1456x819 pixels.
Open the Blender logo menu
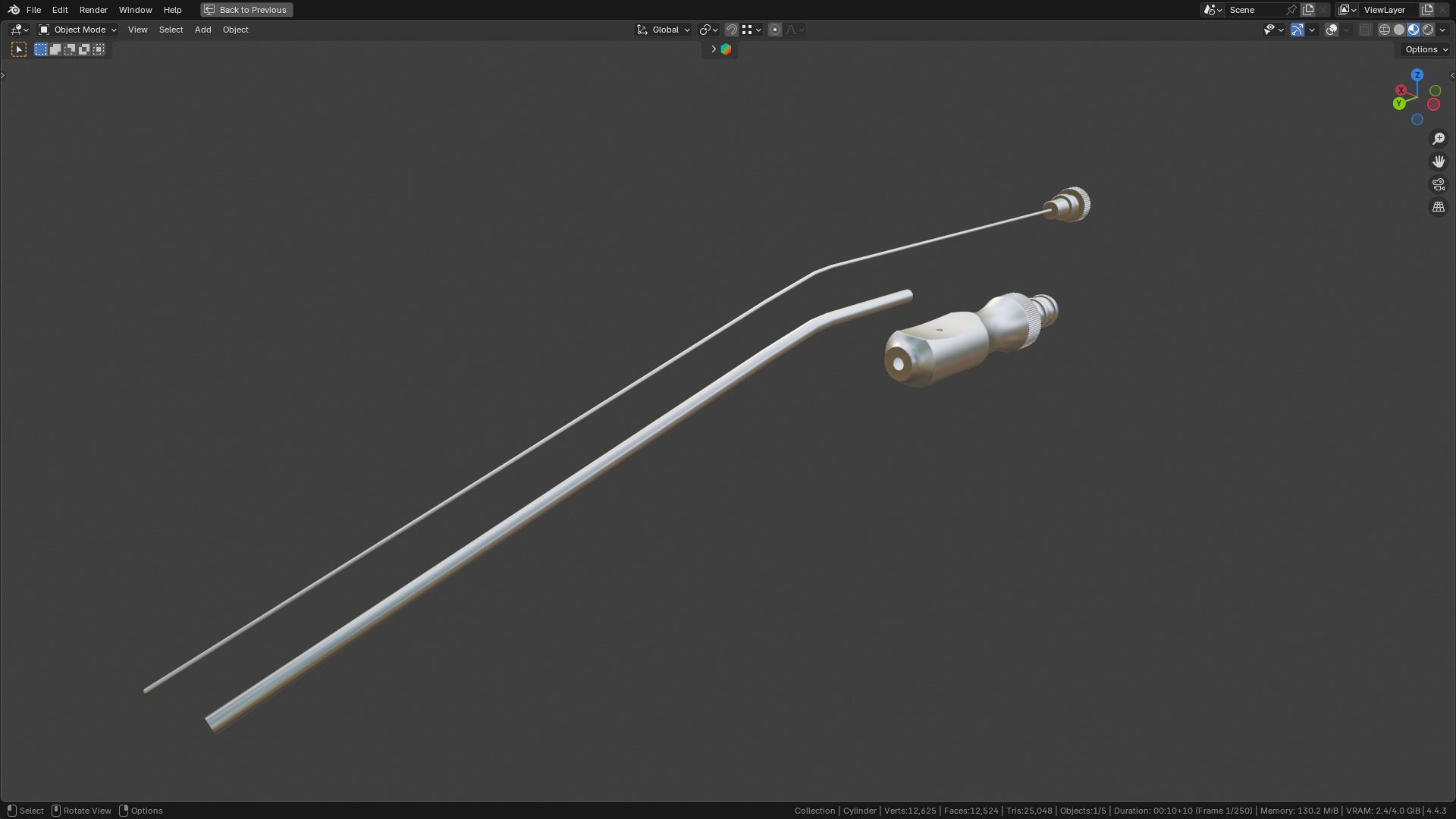tap(13, 10)
